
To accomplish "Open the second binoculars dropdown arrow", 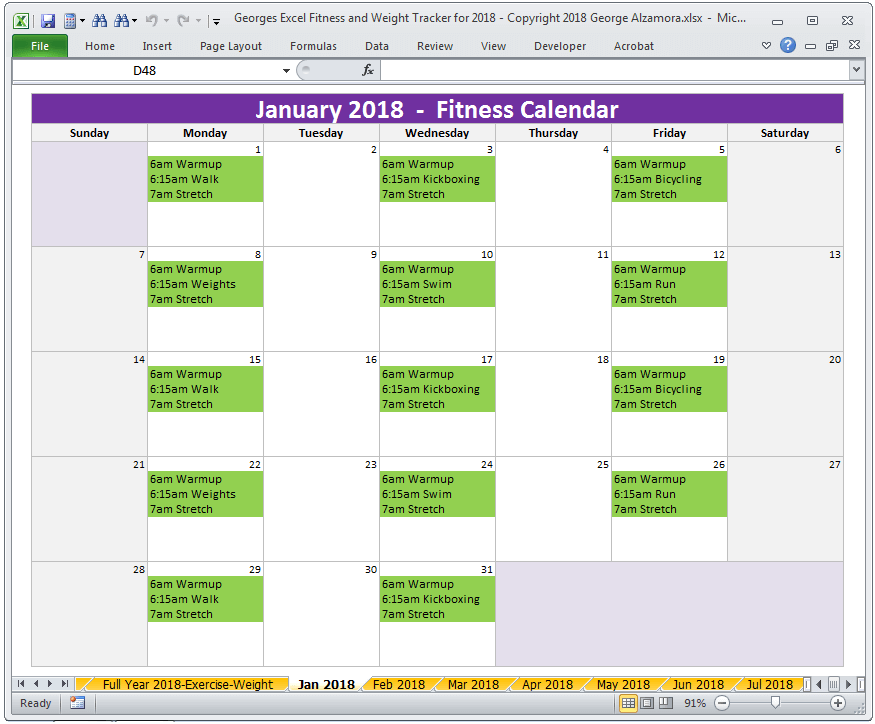I will click(134, 21).
